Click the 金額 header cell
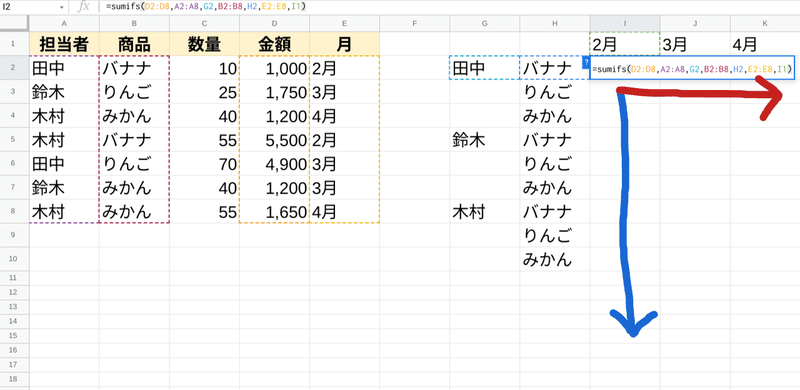 [x=274, y=44]
